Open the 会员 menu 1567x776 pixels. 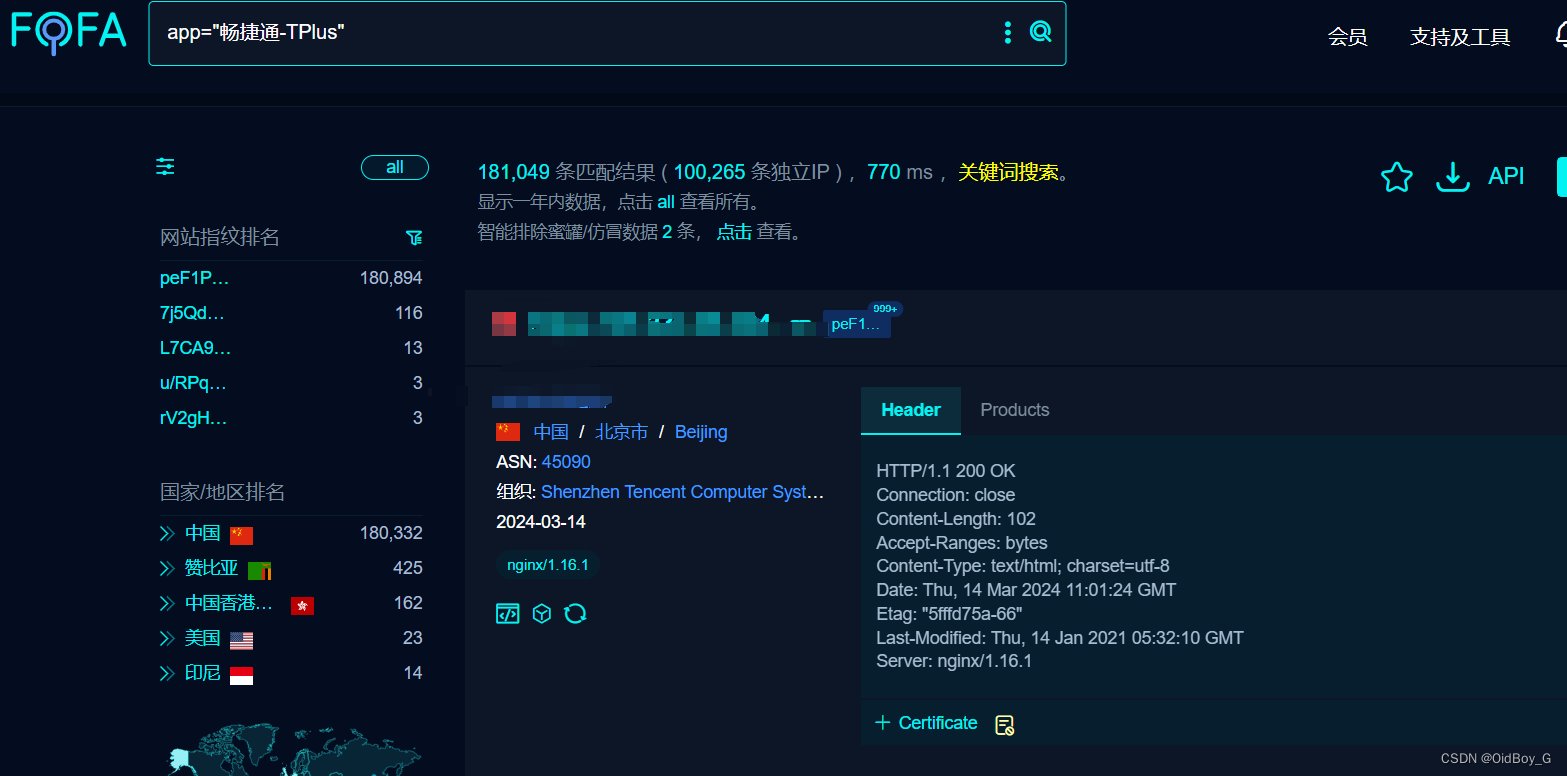click(1347, 37)
